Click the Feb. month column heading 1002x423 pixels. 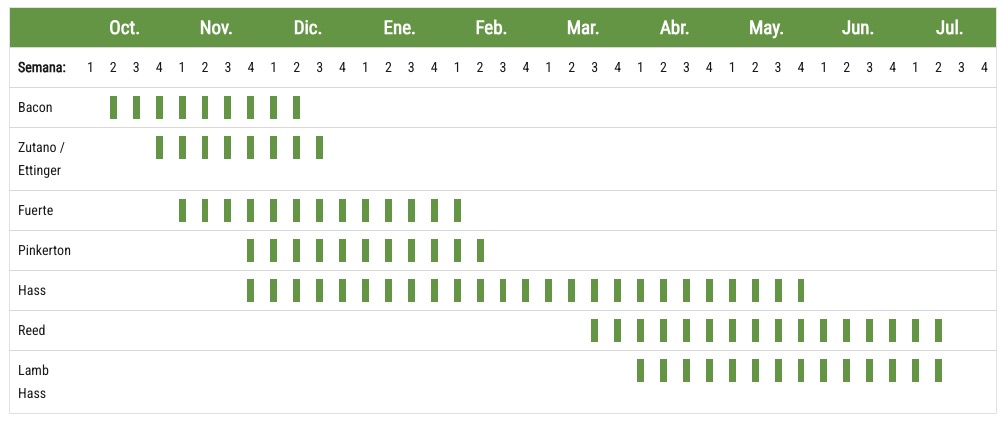click(490, 28)
